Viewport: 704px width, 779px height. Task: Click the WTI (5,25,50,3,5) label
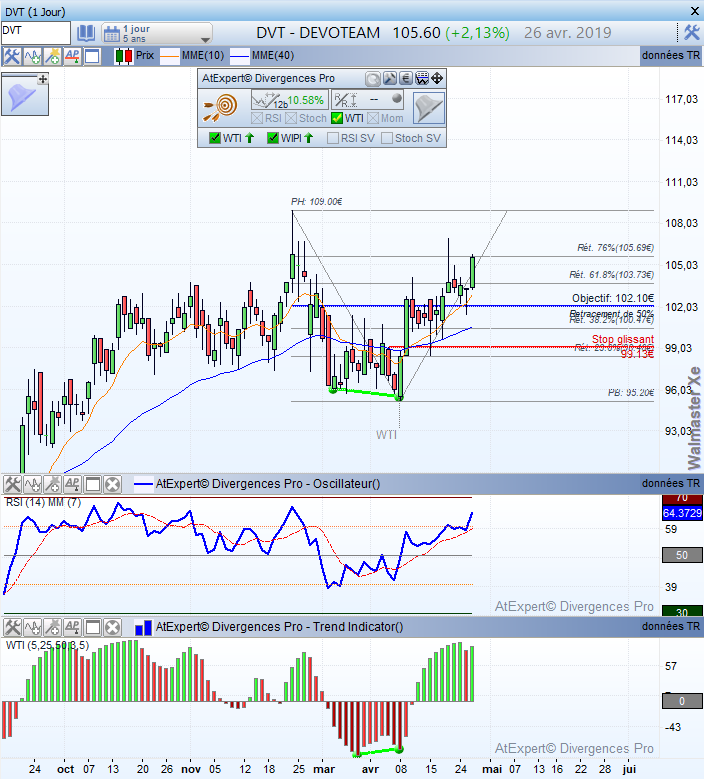point(47,645)
